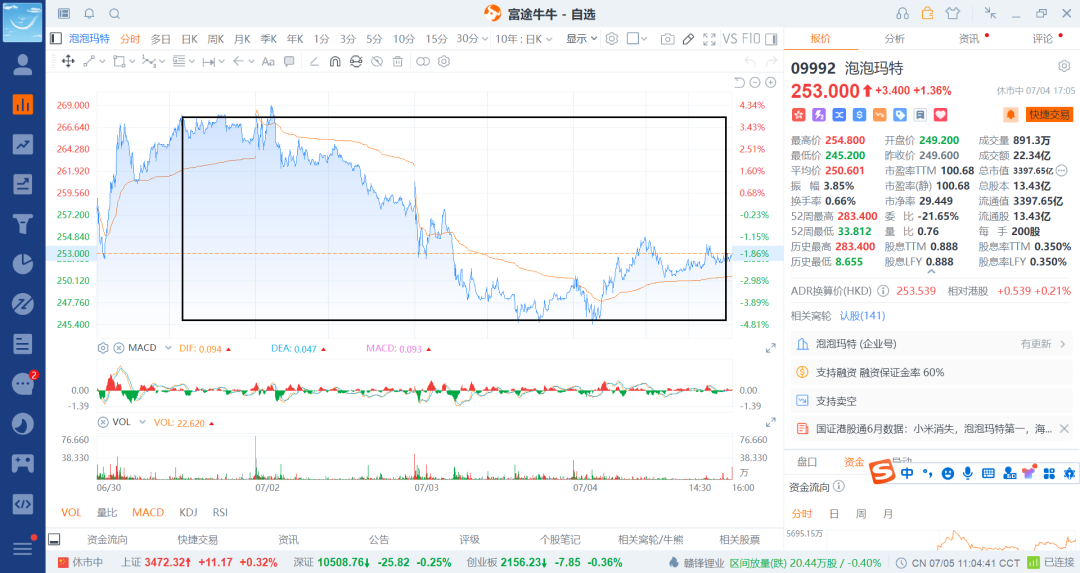Switch to the 分析 tab

pos(895,39)
